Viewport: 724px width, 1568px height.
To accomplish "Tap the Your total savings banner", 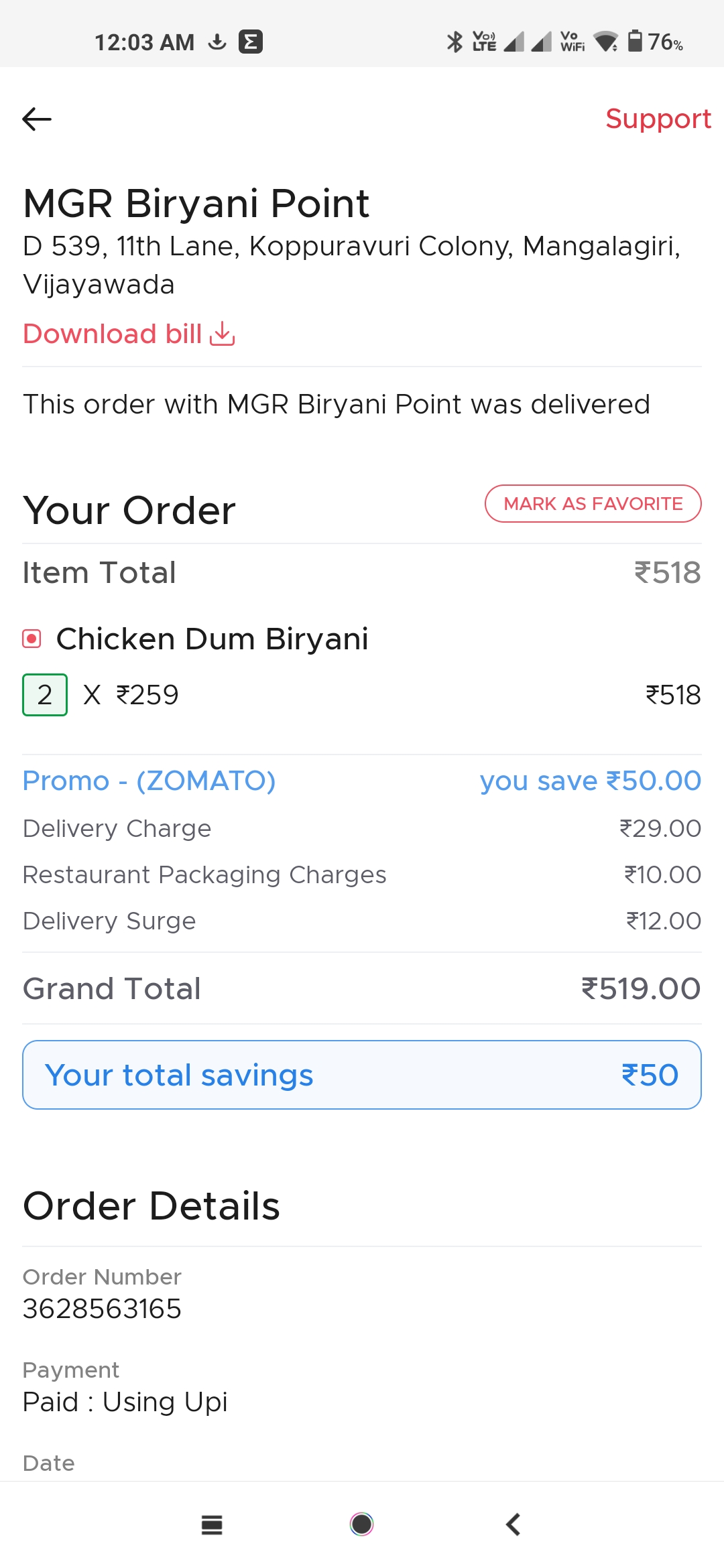I will (x=362, y=1075).
